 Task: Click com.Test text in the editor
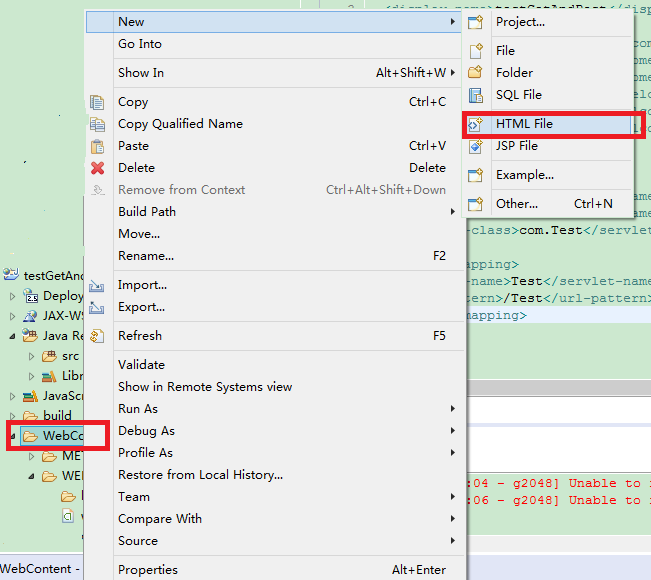click(x=551, y=230)
